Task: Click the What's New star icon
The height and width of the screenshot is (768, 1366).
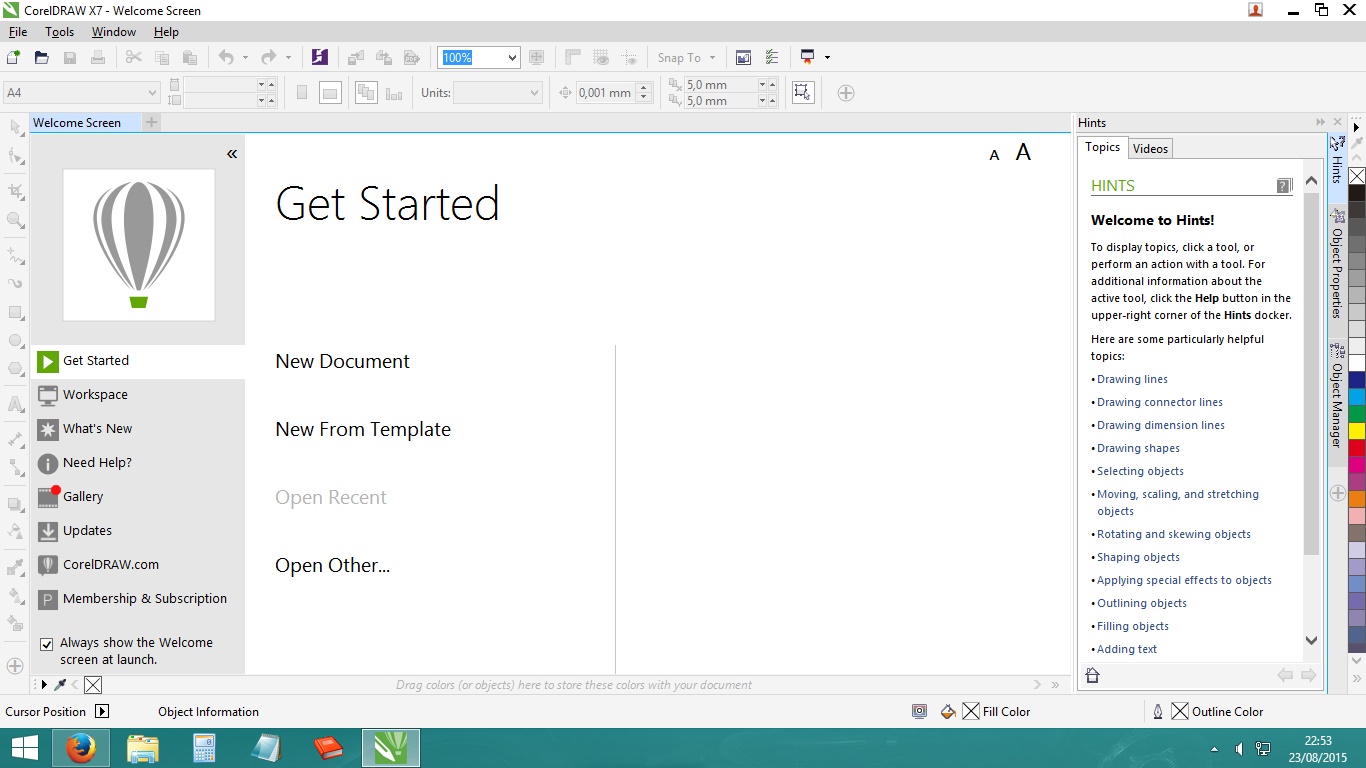Action: (x=47, y=429)
